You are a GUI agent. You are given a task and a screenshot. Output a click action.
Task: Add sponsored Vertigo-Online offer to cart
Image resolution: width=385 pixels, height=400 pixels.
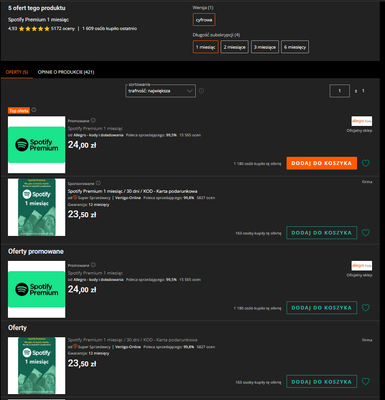click(x=322, y=233)
